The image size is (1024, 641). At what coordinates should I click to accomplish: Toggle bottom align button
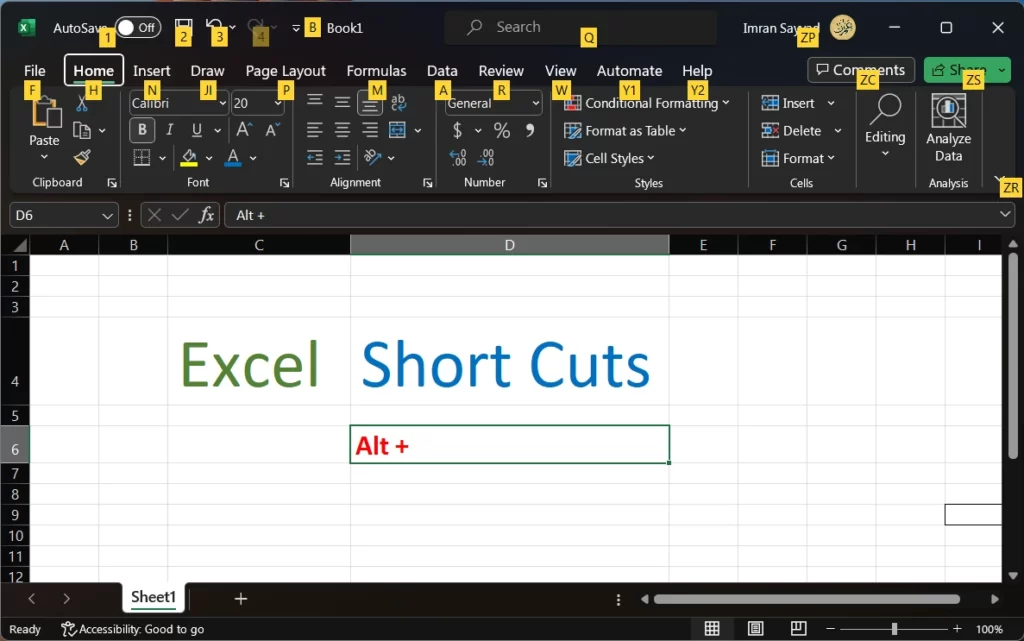(370, 103)
